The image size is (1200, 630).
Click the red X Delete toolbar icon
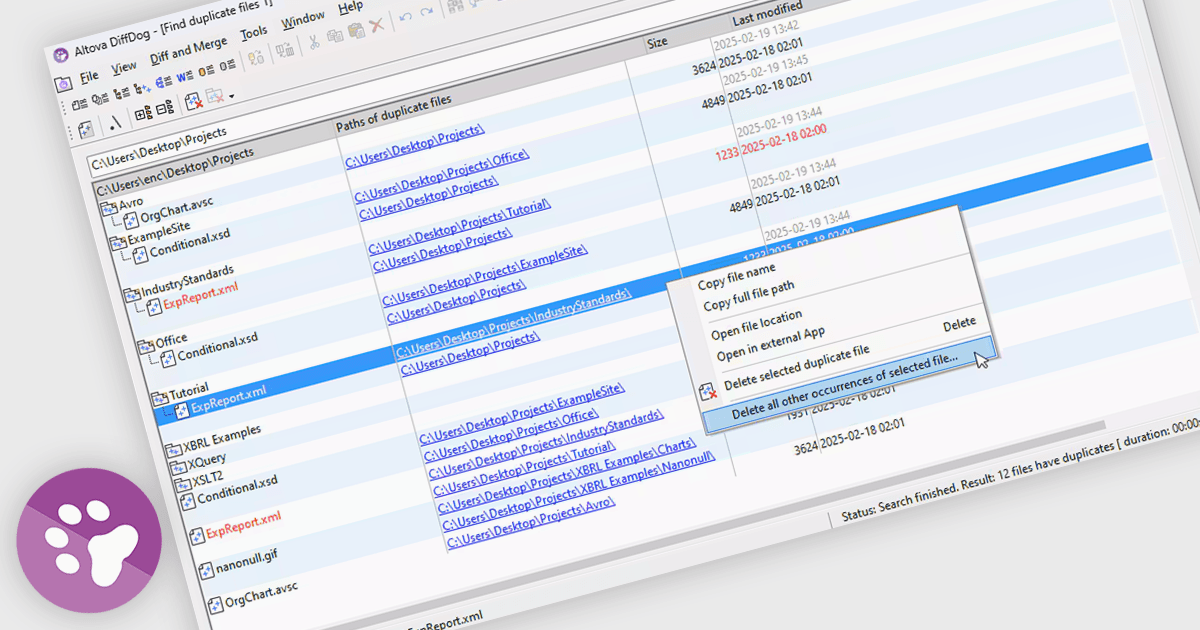[x=376, y=26]
